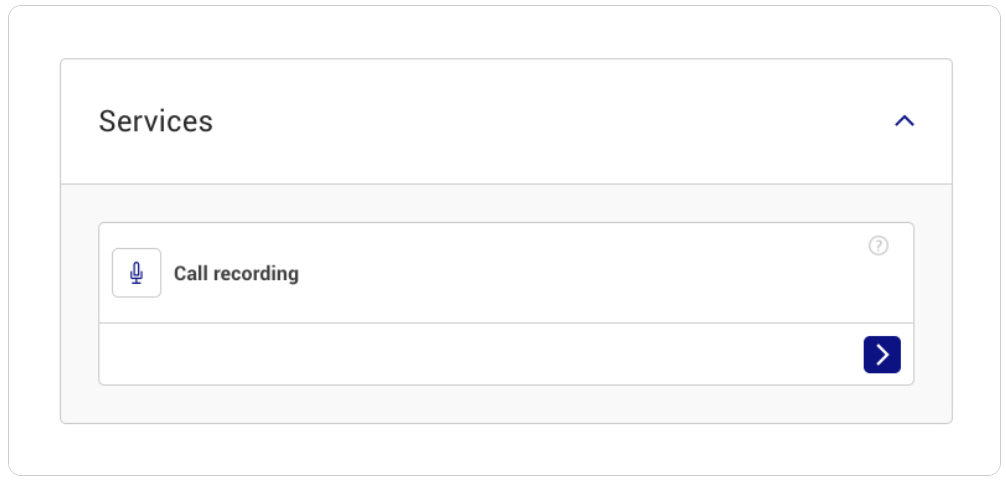Click the Call recording card header row
Image resolution: width=1006 pixels, height=491 pixels.
coord(506,273)
